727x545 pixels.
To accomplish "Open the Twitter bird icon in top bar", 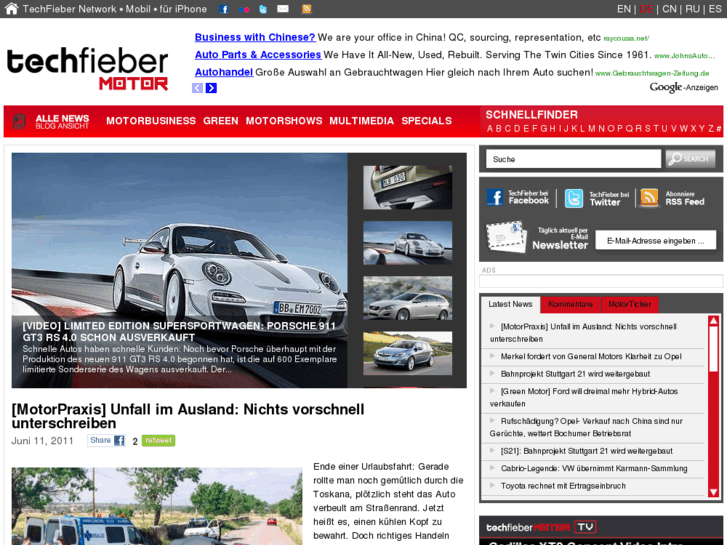I will coord(263,9).
